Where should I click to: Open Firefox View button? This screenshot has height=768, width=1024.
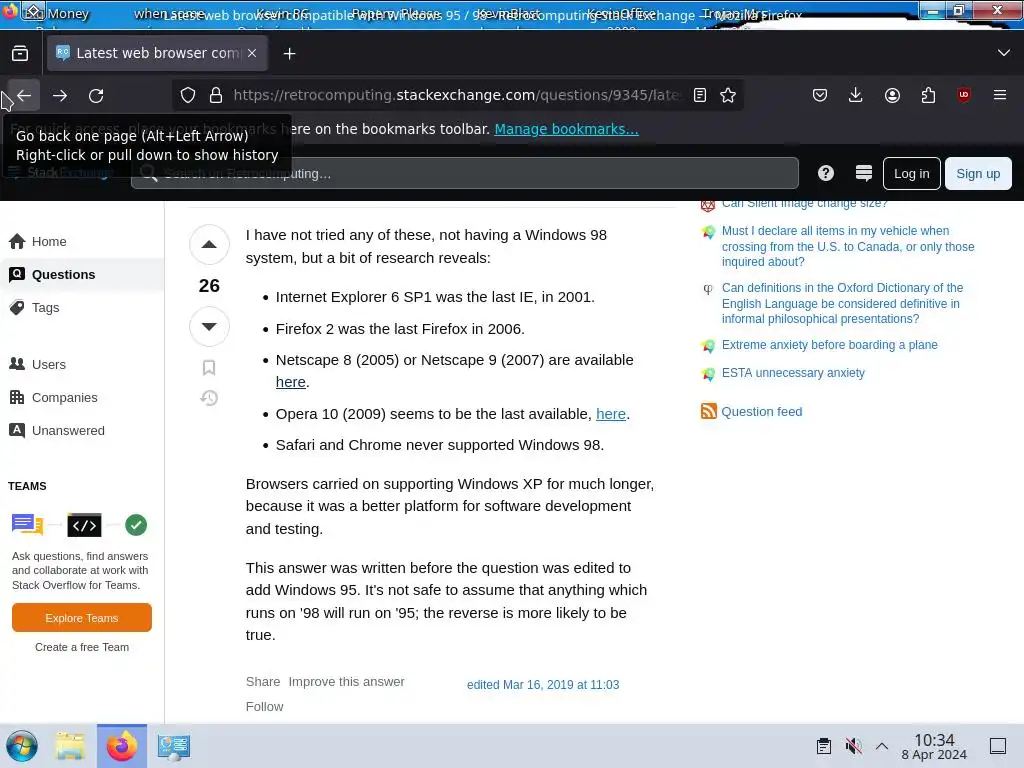(x=20, y=54)
